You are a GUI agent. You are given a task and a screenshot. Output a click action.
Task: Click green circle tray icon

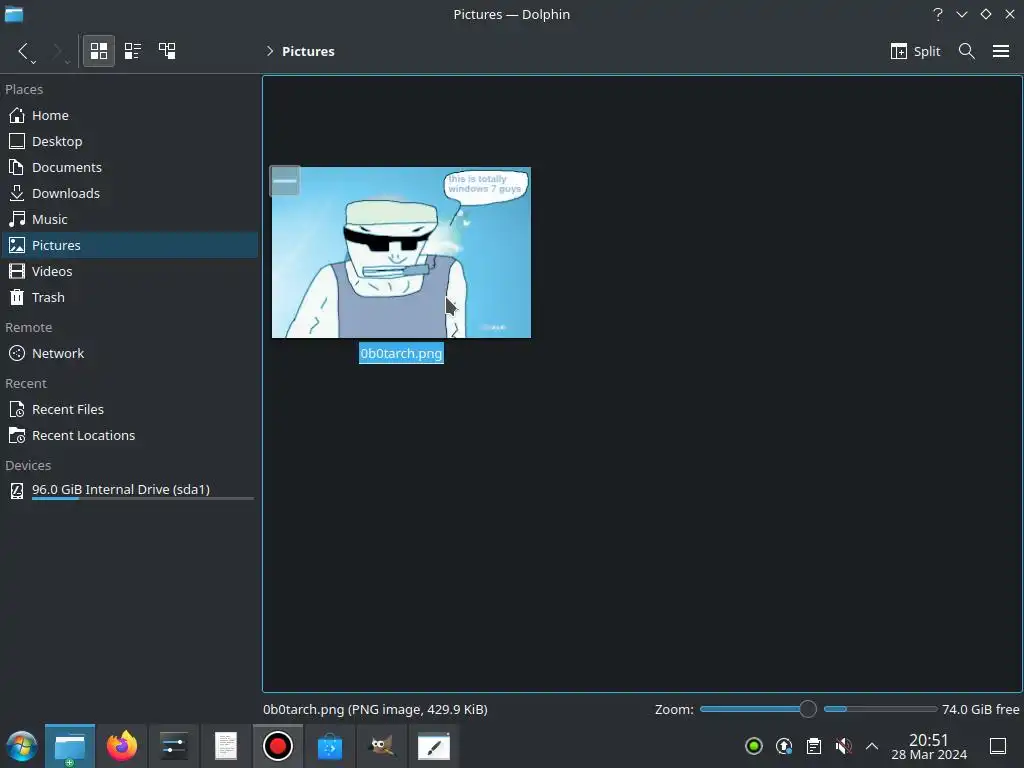point(754,746)
